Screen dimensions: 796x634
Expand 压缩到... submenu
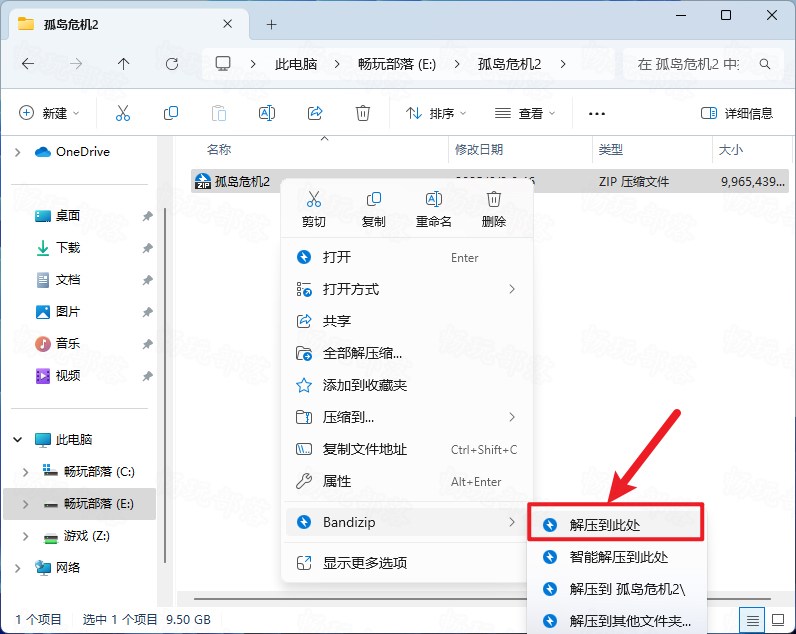click(407, 417)
